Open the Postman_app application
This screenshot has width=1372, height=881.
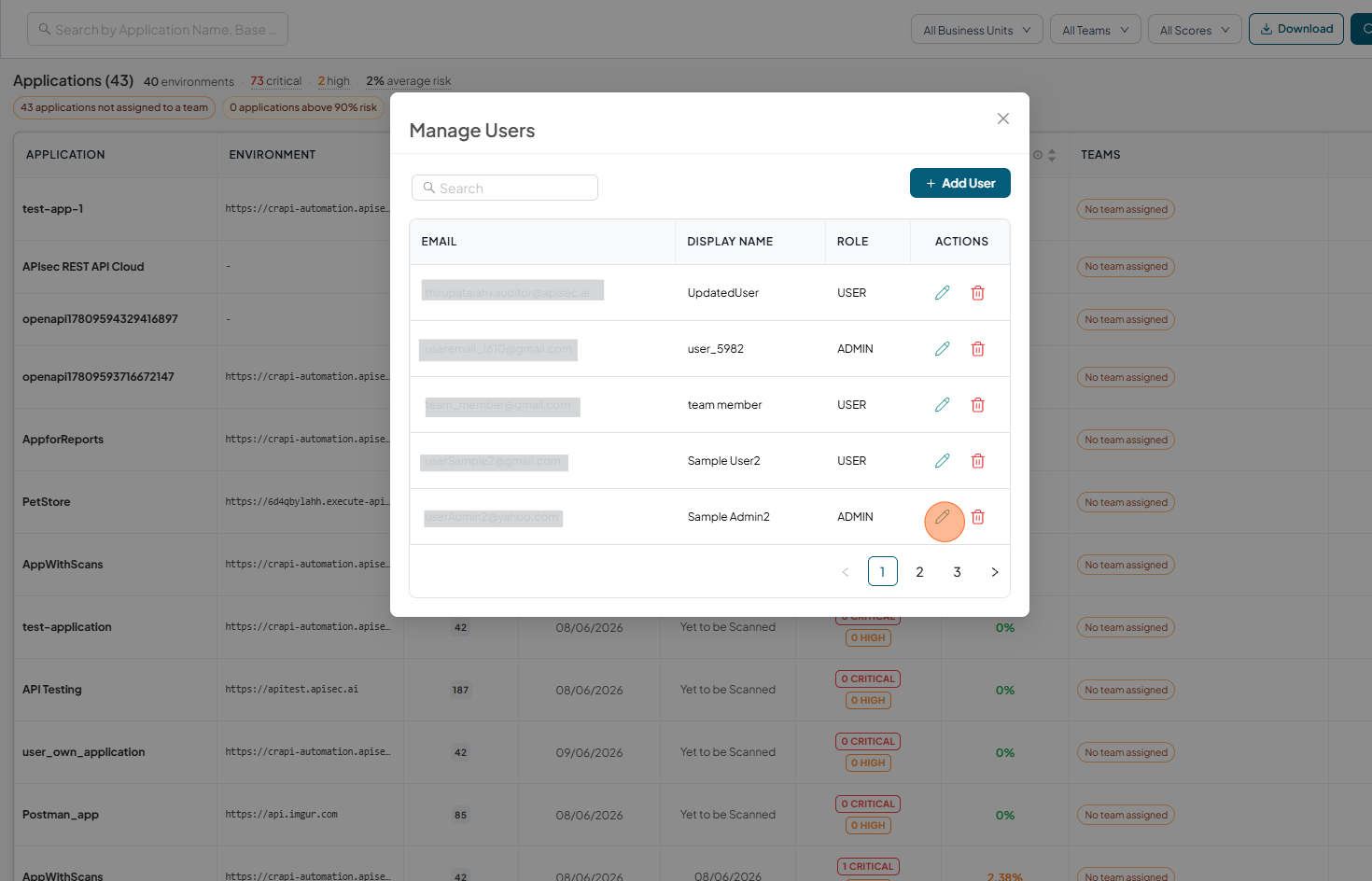61,815
